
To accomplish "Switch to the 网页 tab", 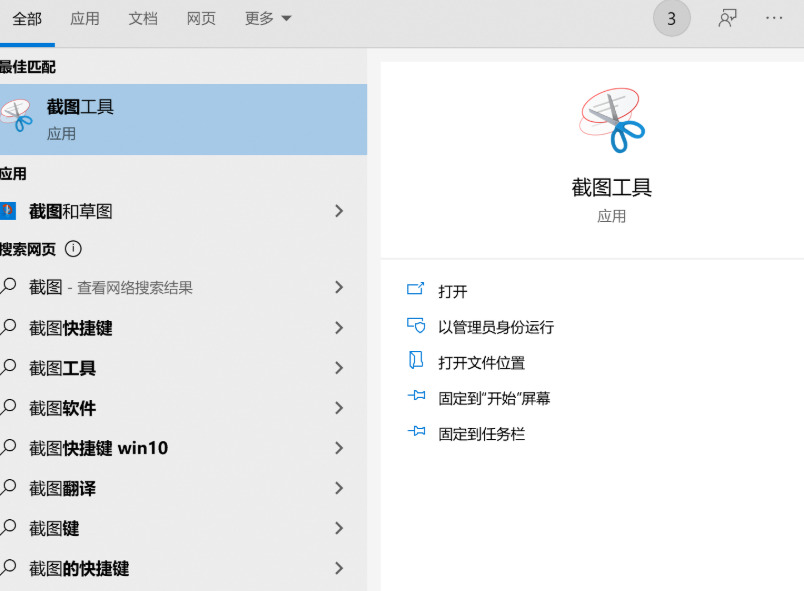I will [201, 19].
